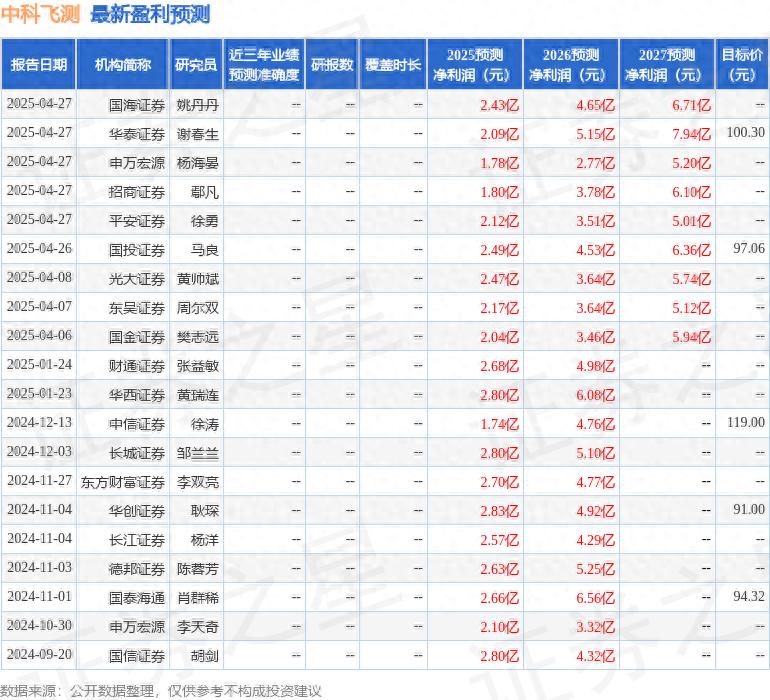This screenshot has height=700, width=770.
Task: Click the 中科飞测 stock name title
Action: (40, 14)
